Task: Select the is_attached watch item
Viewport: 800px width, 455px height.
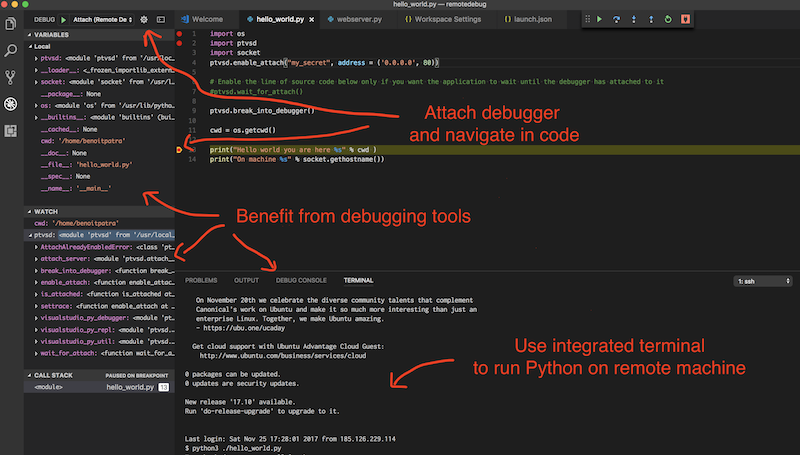Action: pyautogui.click(x=99, y=294)
